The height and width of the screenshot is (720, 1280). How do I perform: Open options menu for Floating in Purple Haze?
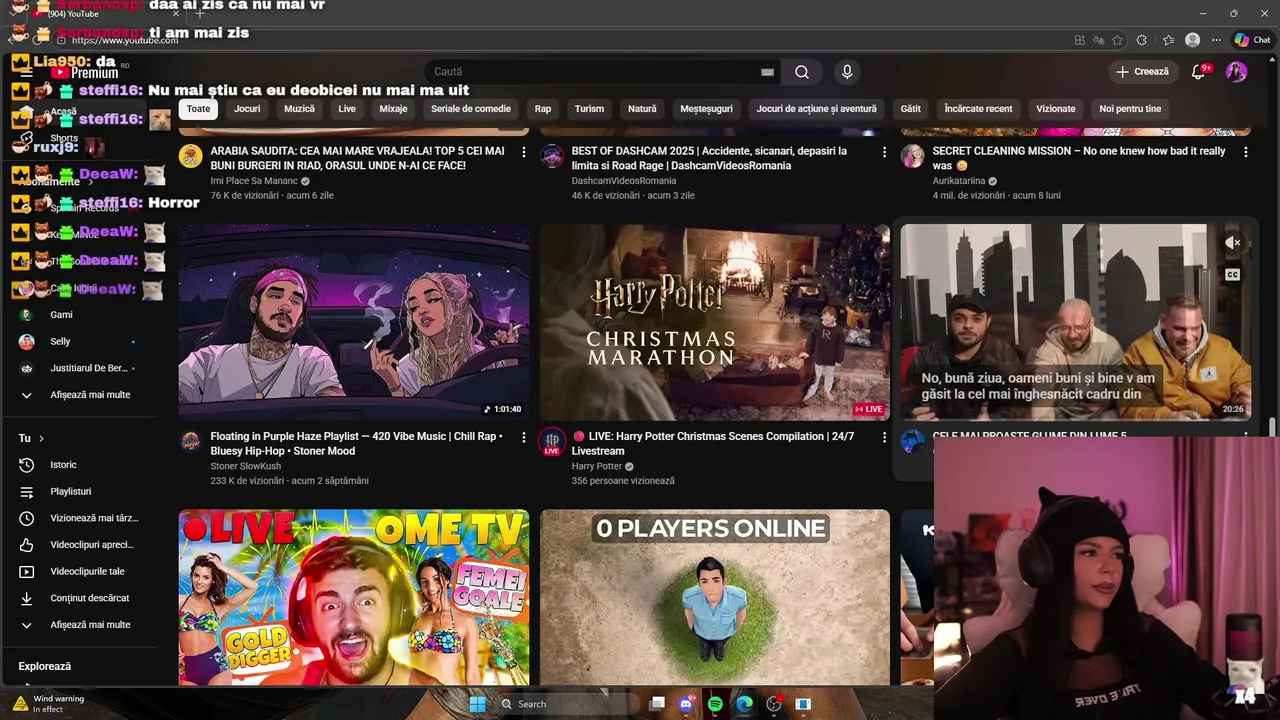[523, 438]
